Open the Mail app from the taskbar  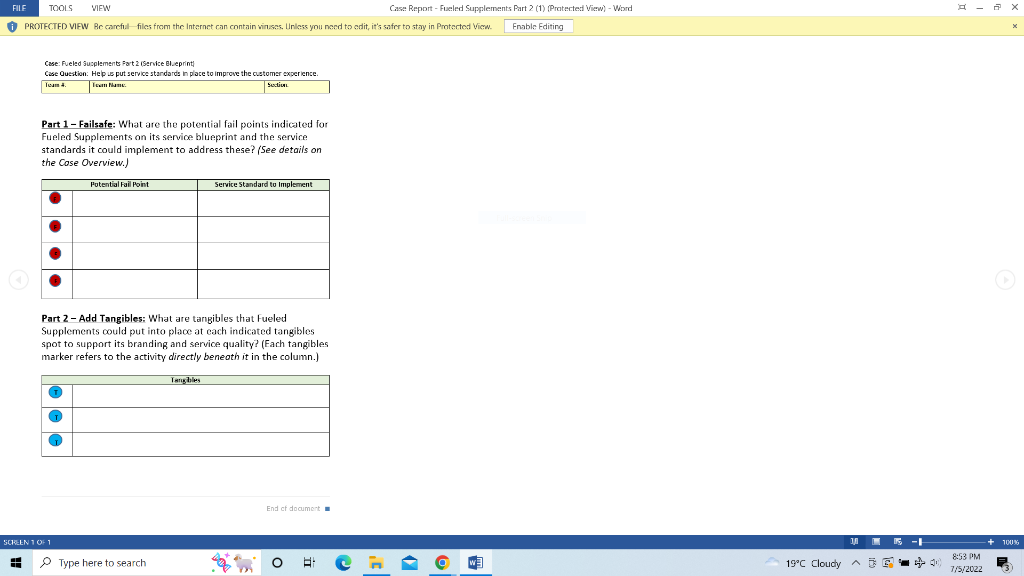pos(409,562)
